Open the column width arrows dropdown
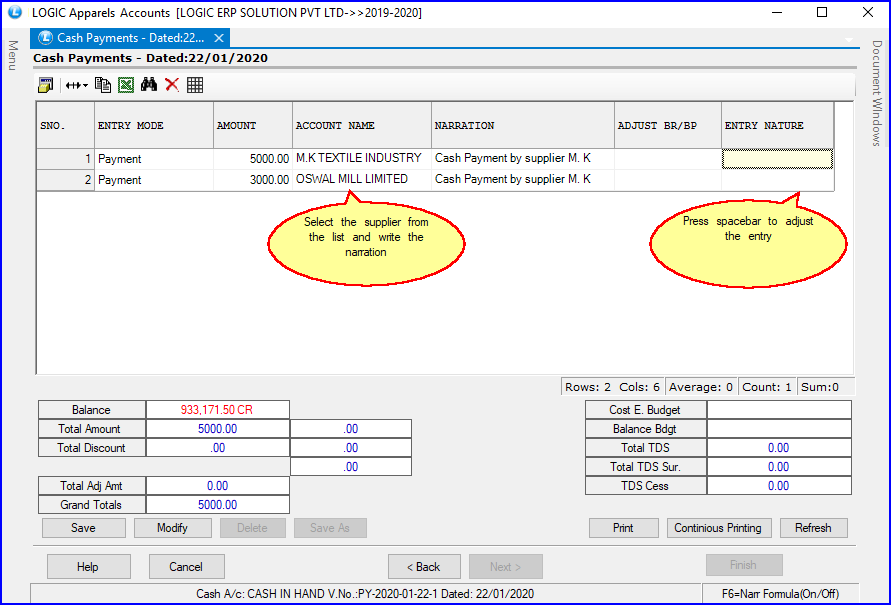Image resolution: width=891 pixels, height=605 pixels. coord(76,85)
